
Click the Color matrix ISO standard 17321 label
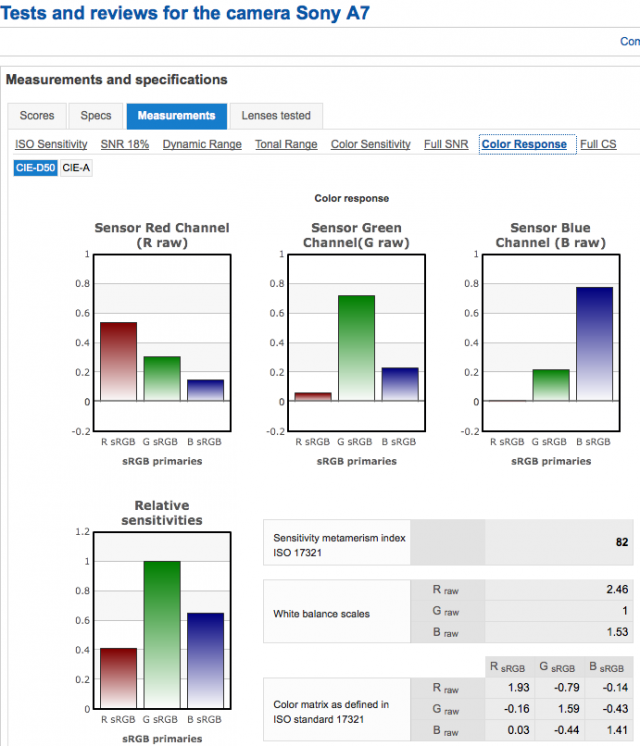[x=331, y=712]
